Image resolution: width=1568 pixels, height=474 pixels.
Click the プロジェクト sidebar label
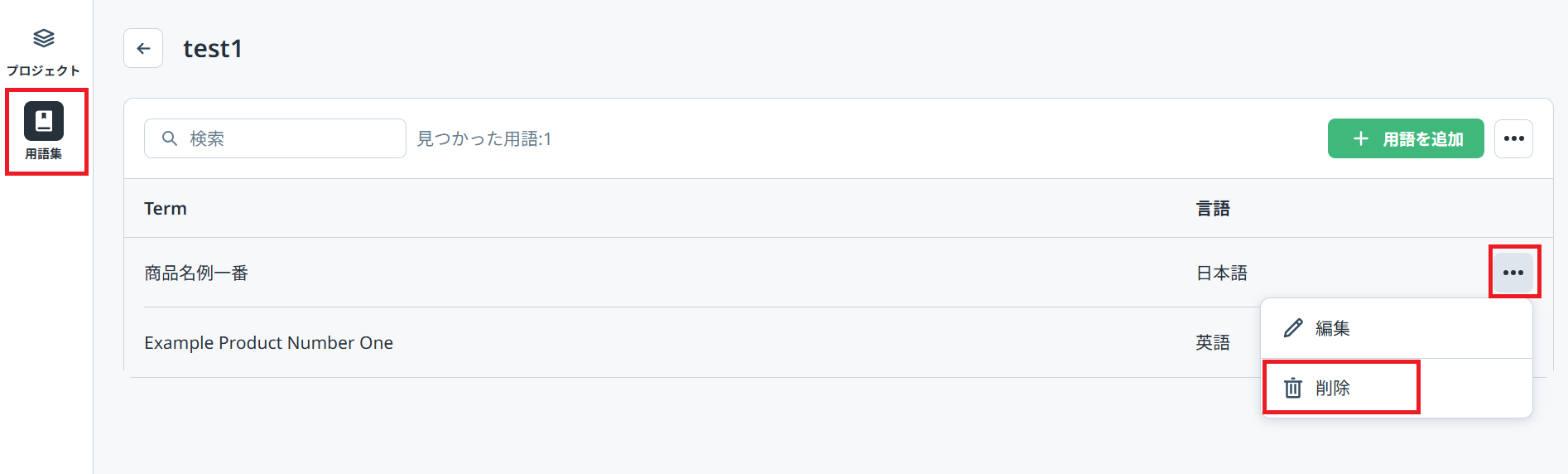(44, 70)
